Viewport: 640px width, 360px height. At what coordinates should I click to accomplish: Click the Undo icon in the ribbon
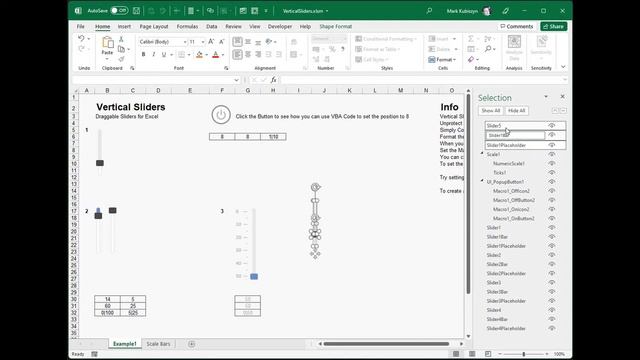81,38
